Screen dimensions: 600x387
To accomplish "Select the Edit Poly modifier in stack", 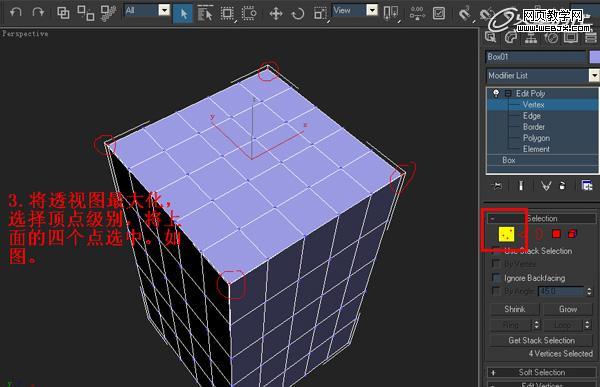I will (530, 93).
